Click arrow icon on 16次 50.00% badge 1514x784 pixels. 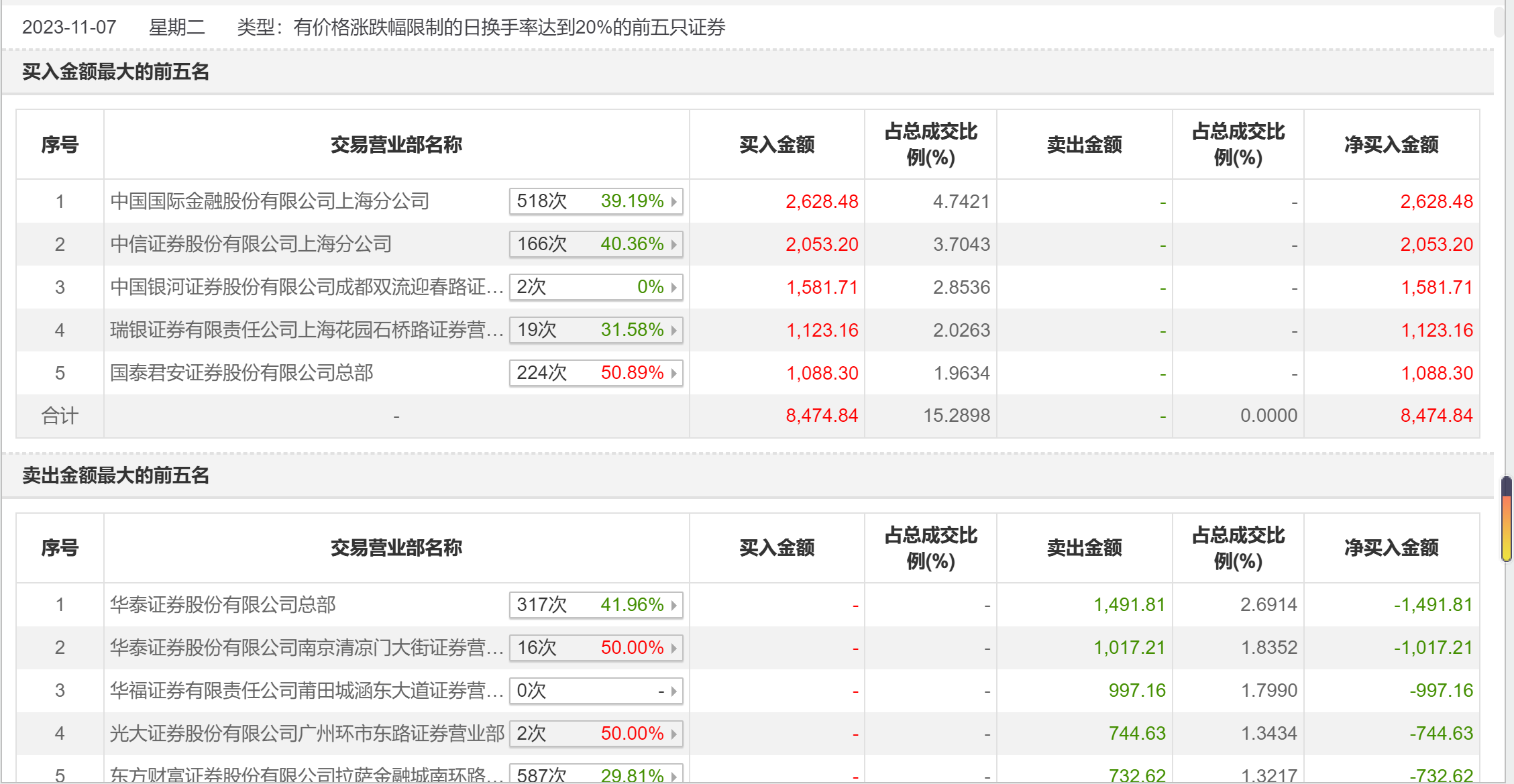673,648
